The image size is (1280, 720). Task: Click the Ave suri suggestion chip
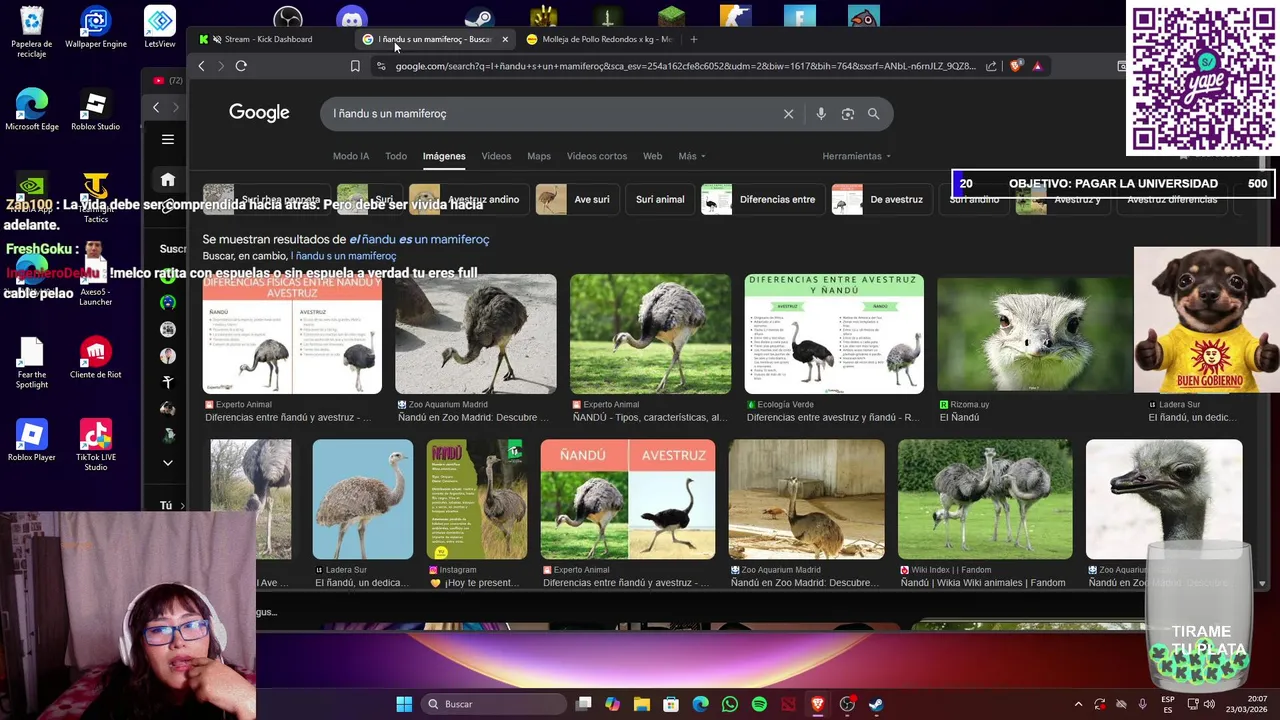click(576, 199)
